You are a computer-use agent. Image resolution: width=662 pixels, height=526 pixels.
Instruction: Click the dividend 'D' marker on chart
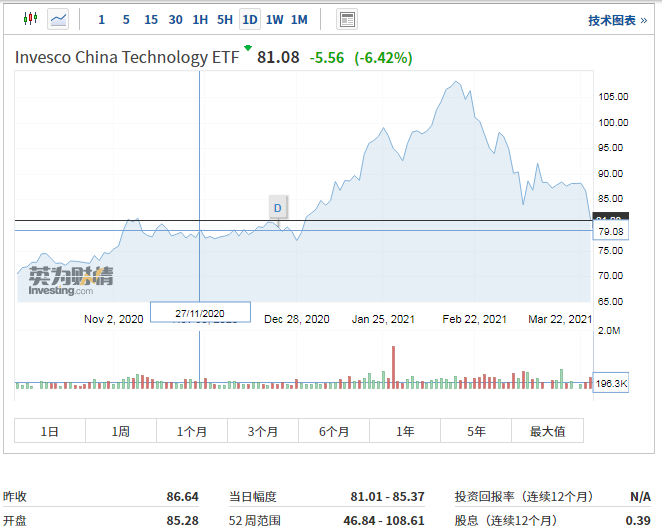point(278,207)
